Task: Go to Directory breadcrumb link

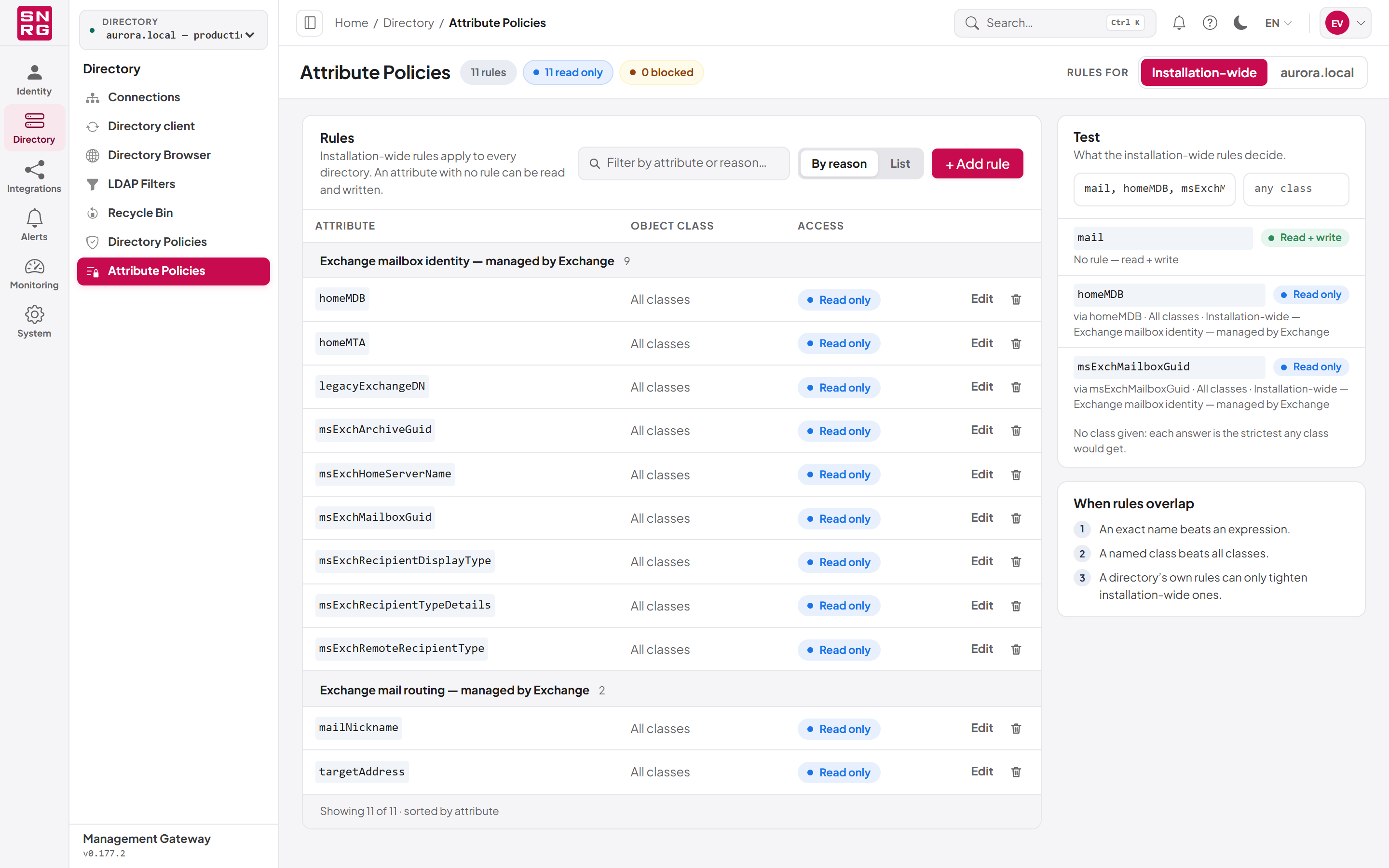Action: (408, 23)
